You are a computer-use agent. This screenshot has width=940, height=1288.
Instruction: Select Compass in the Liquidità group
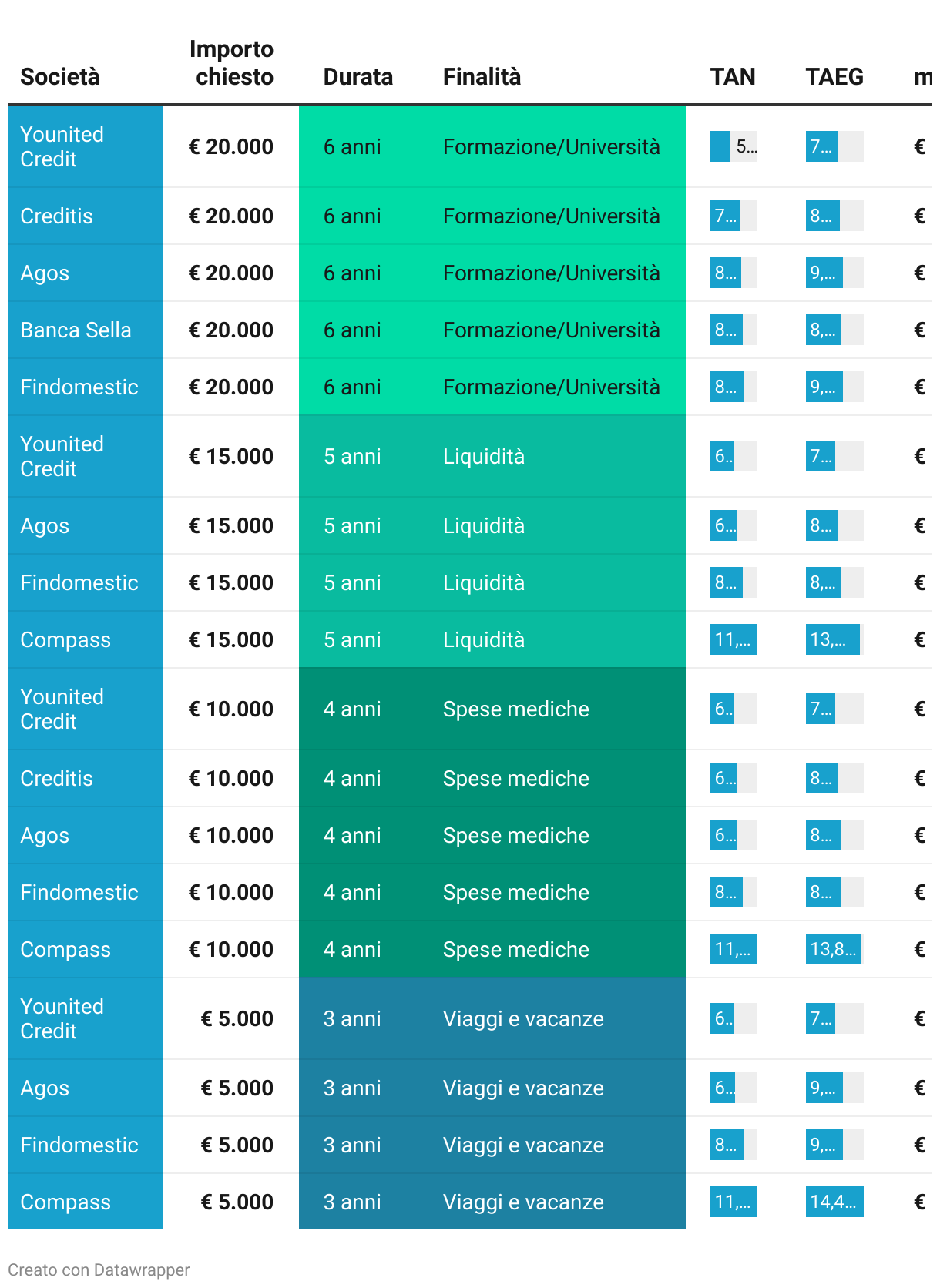click(65, 640)
